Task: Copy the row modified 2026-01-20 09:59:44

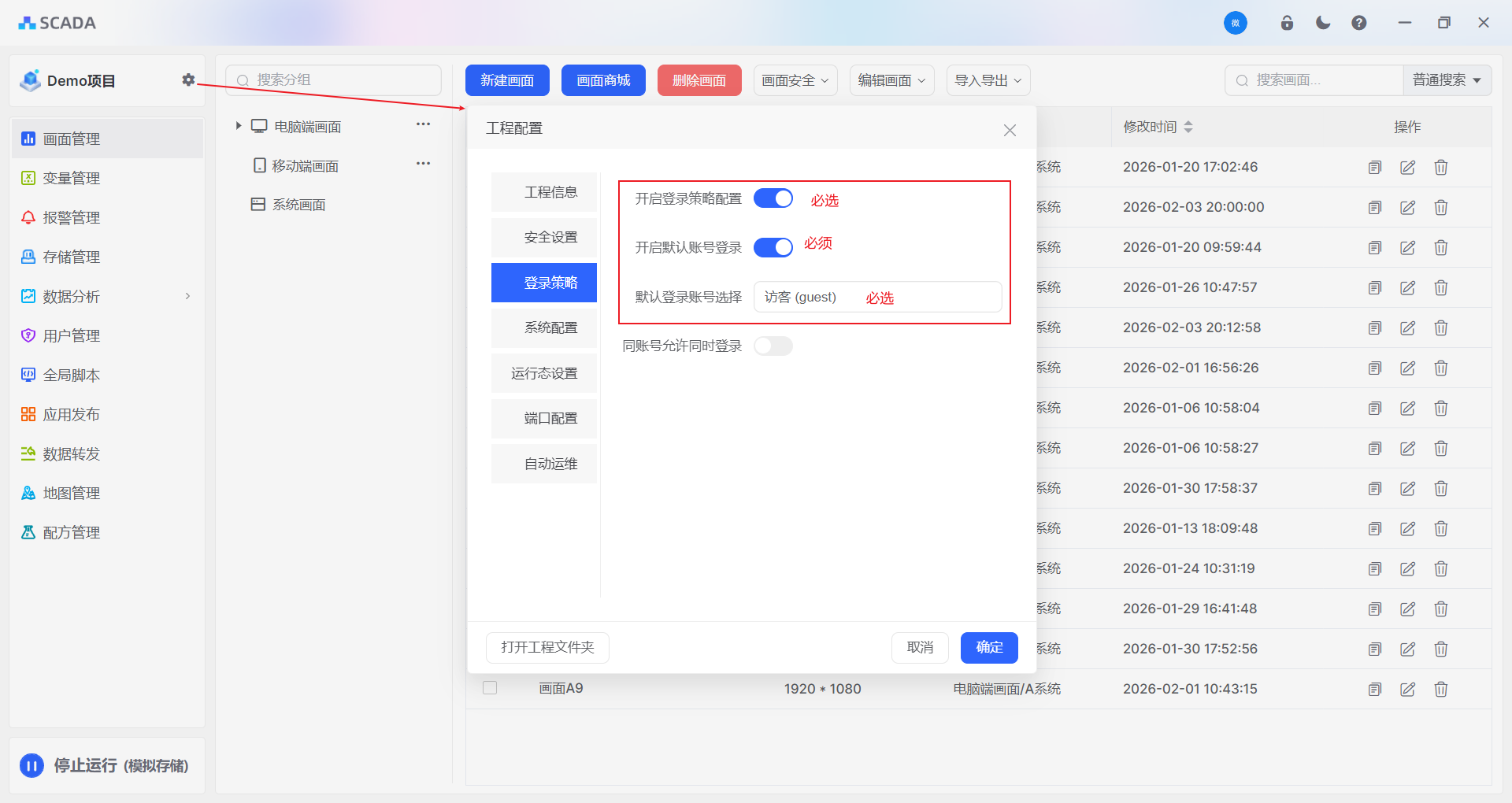Action: (1375, 247)
